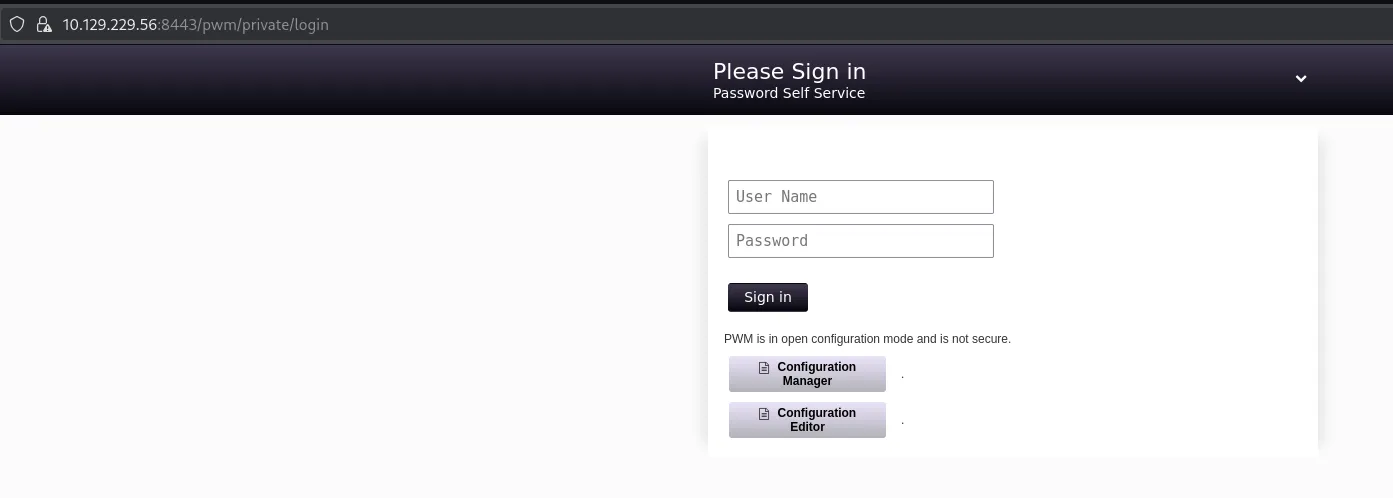Viewport: 1393px width, 498px height.
Task: Click into the Password field
Action: [860, 241]
